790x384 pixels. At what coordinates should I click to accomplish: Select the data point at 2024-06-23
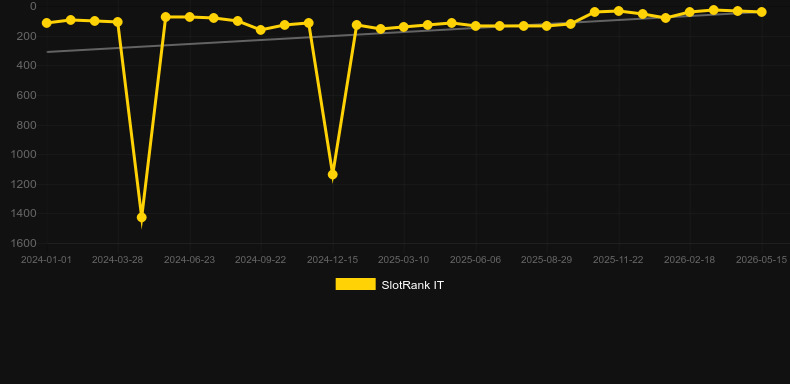189,17
